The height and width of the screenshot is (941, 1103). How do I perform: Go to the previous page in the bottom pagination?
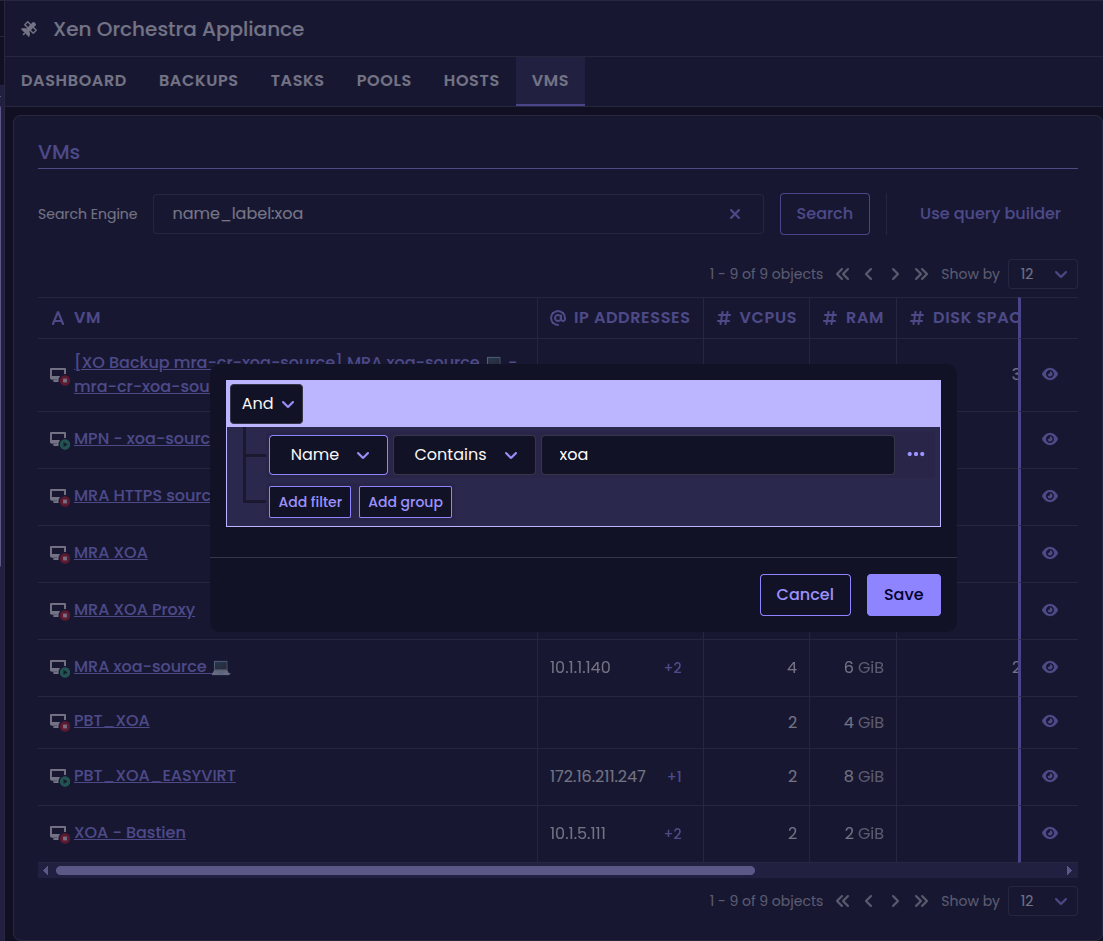pyautogui.click(x=869, y=901)
